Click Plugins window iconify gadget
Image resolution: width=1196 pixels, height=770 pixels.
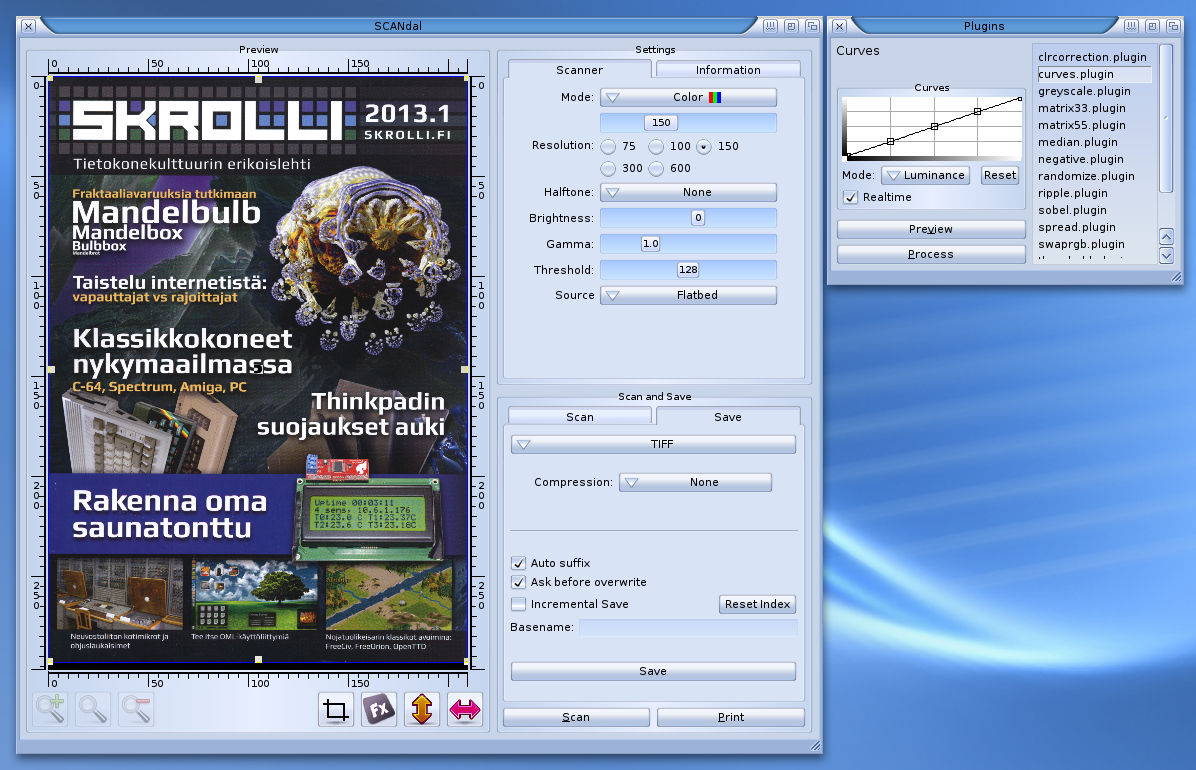click(1131, 26)
